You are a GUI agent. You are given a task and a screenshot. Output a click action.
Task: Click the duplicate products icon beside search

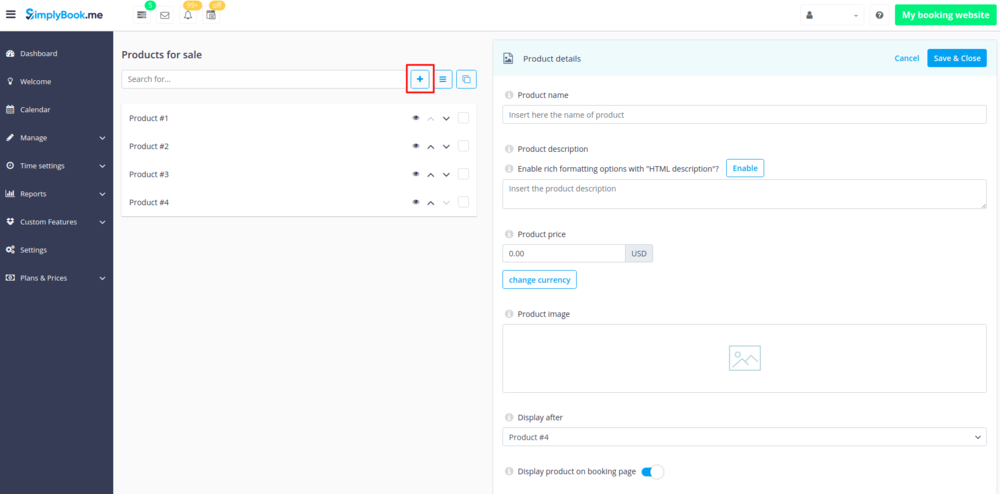point(466,79)
